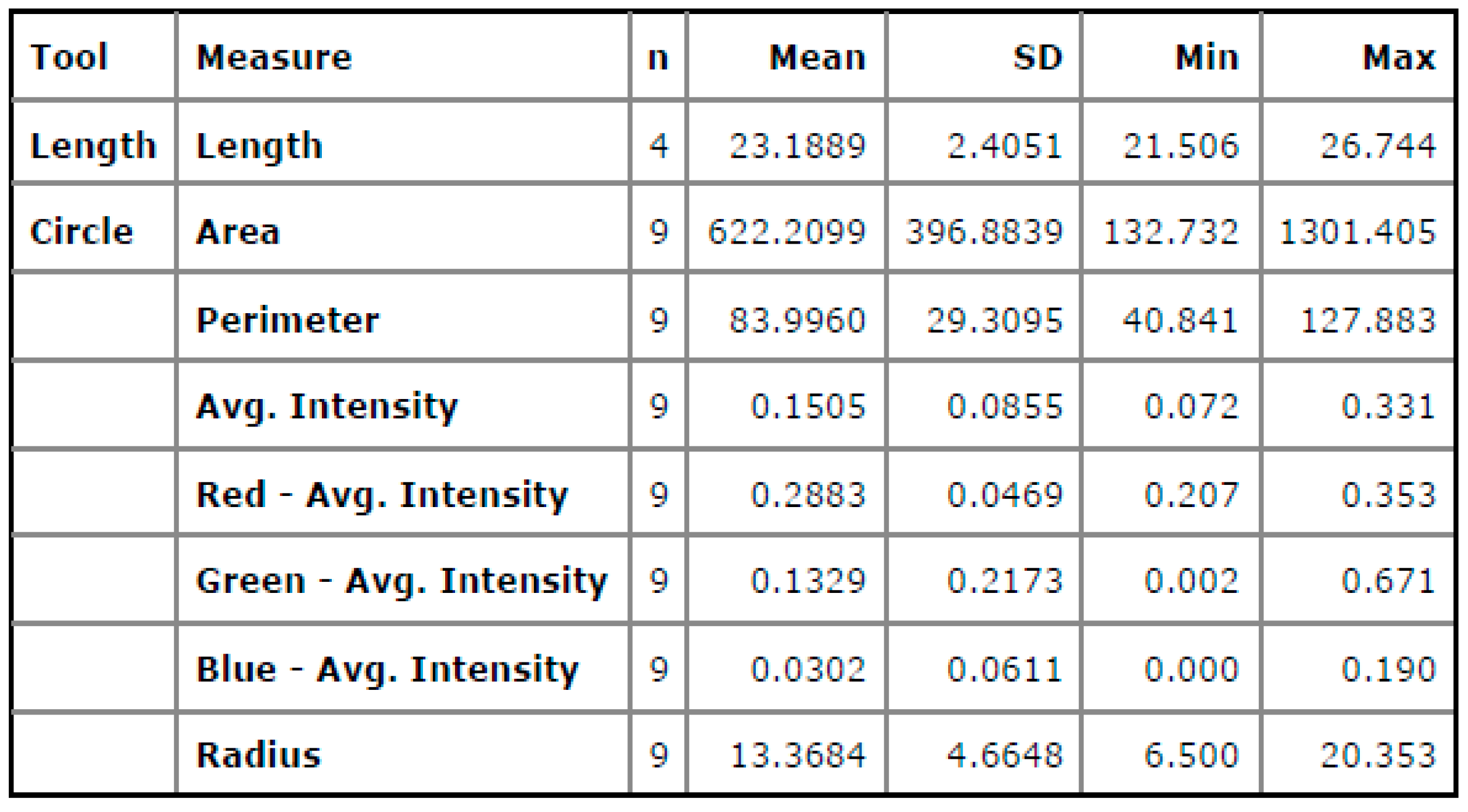
Task: Click the Max column header
Action: (1398, 57)
